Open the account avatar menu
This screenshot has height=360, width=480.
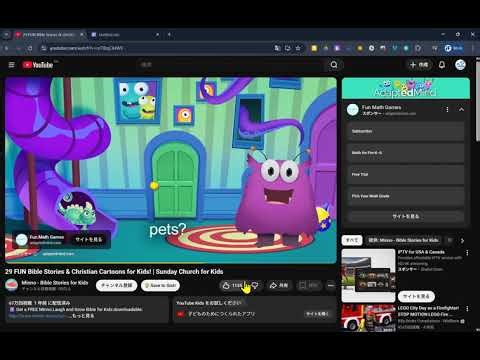coord(460,65)
